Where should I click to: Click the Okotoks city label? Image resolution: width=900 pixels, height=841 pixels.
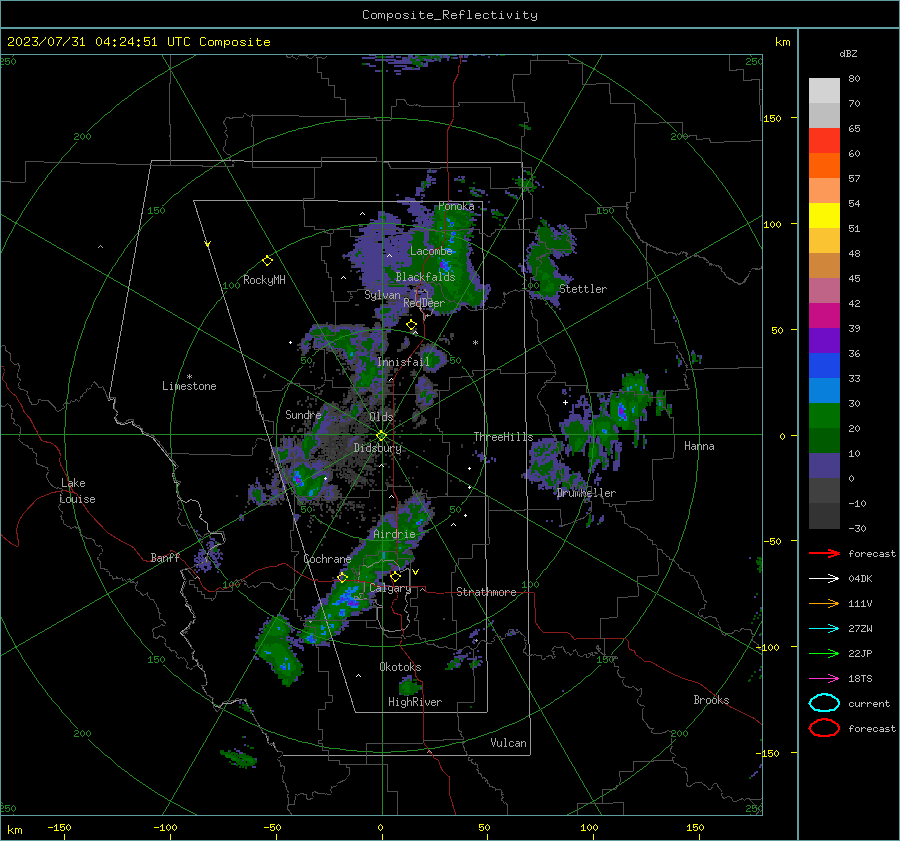pos(400,668)
